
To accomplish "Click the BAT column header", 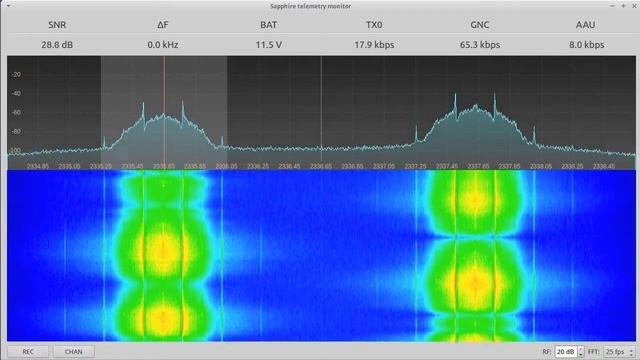I will pos(269,25).
